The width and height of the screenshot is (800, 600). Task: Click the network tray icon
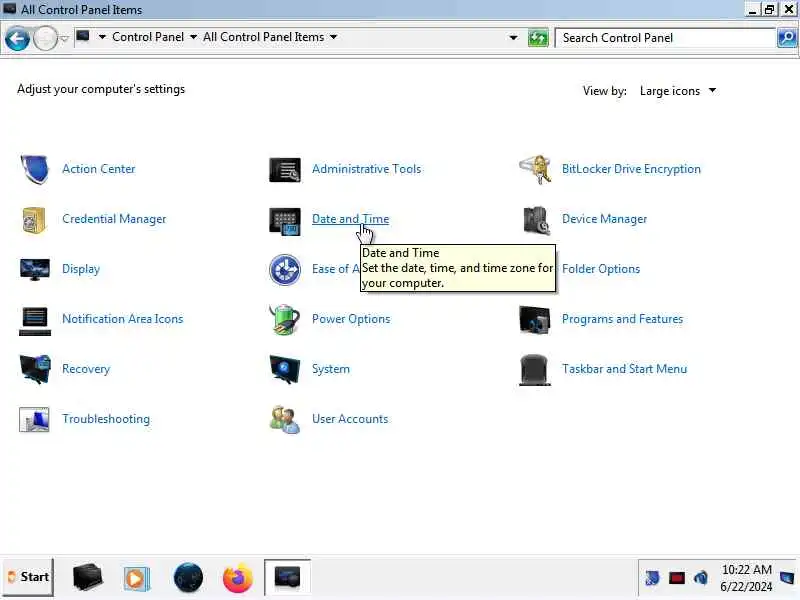(x=652, y=578)
